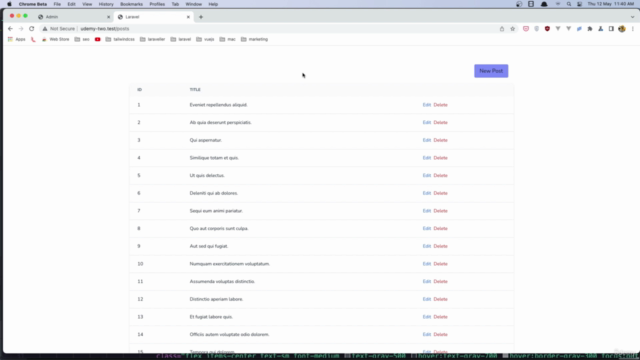Image resolution: width=640 pixels, height=360 pixels.
Task: Click the New Post button
Action: coord(491,71)
